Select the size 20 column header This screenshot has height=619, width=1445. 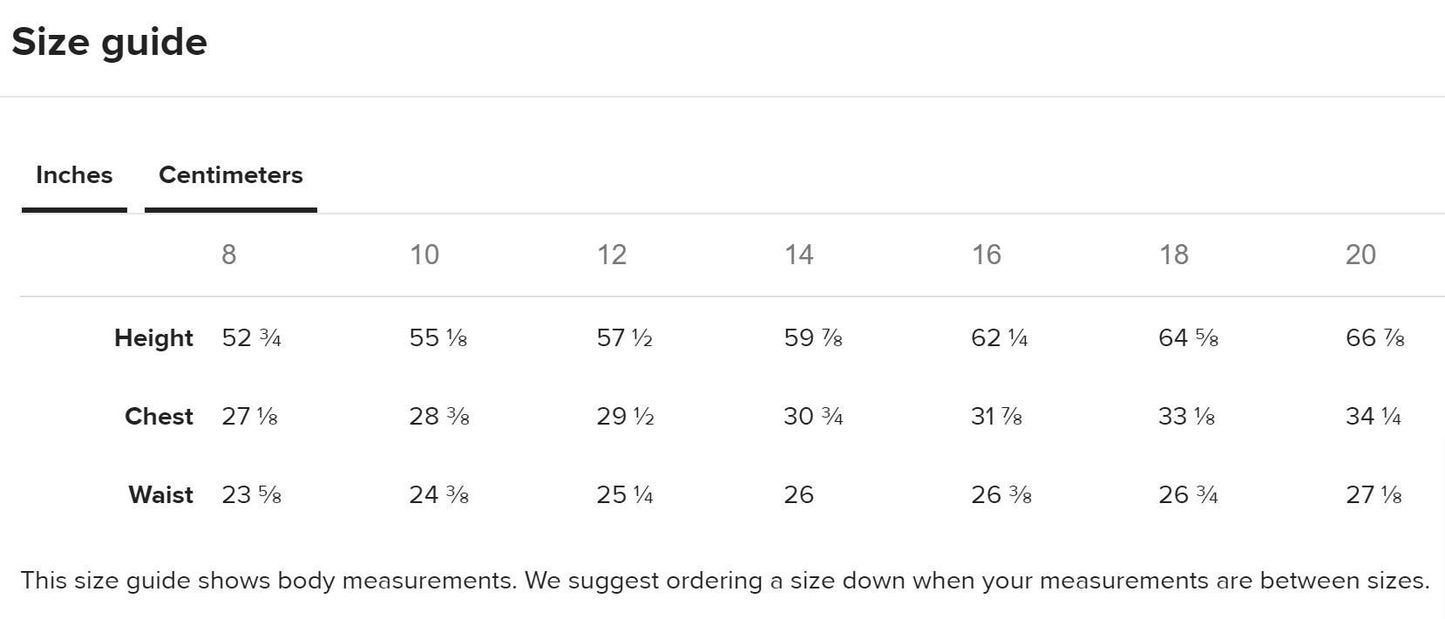tap(1360, 255)
